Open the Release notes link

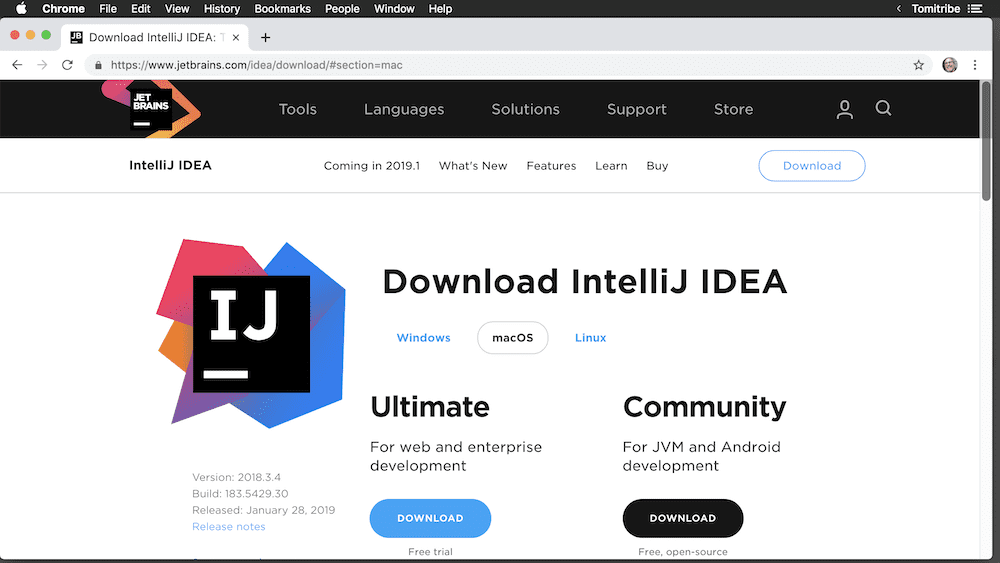click(x=229, y=527)
